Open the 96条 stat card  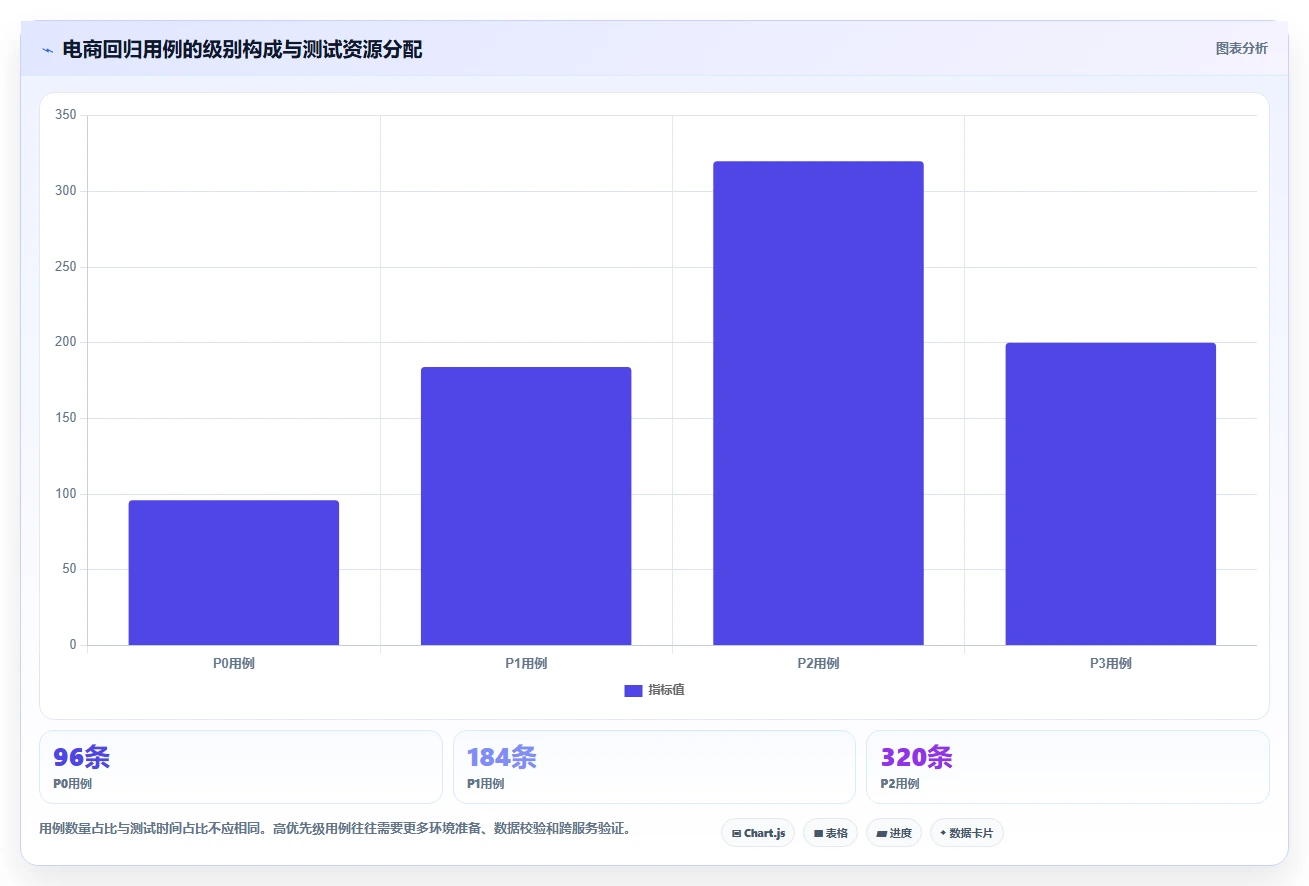(241, 767)
